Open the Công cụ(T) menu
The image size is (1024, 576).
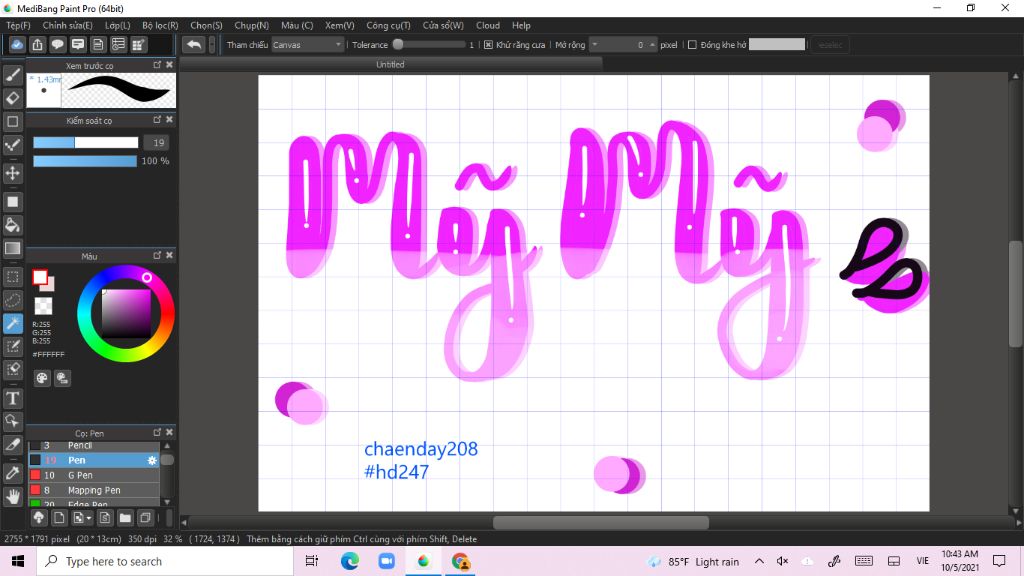coord(388,25)
